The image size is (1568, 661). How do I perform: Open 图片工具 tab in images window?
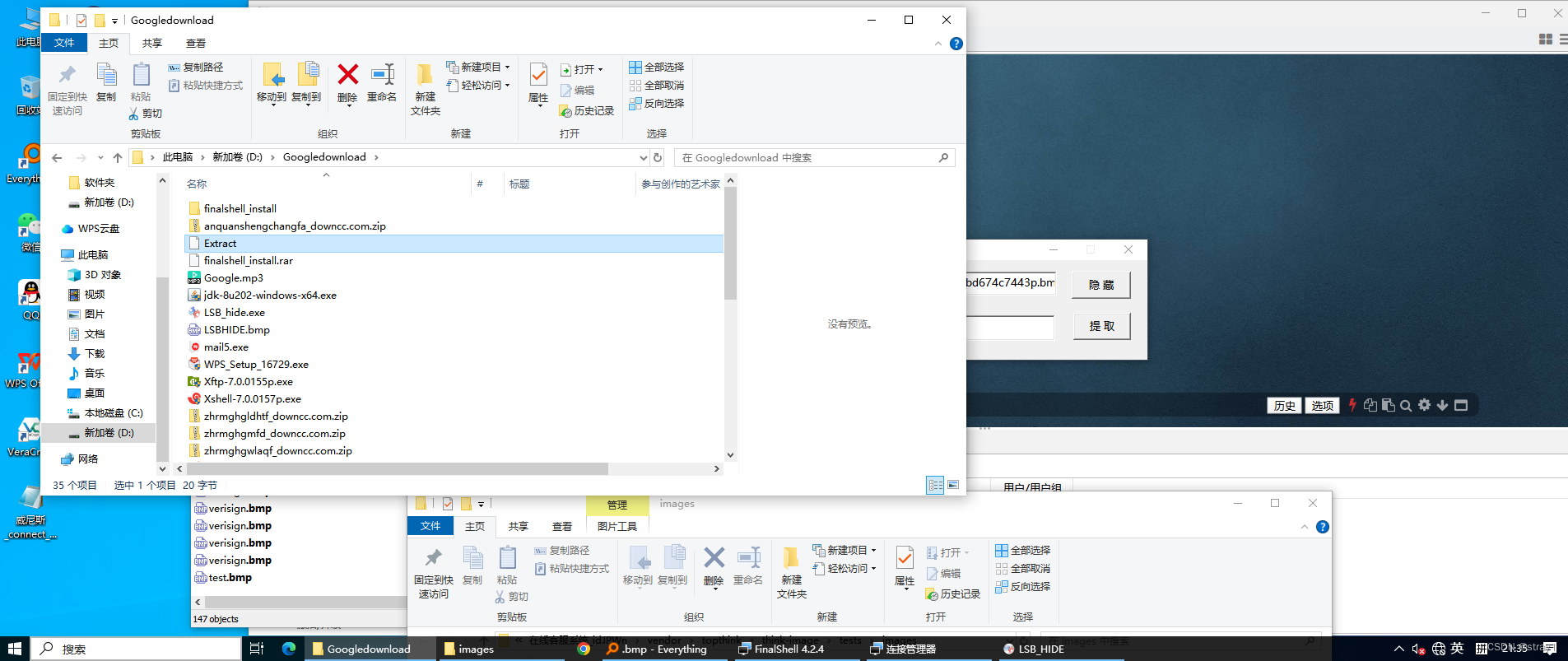(x=617, y=526)
